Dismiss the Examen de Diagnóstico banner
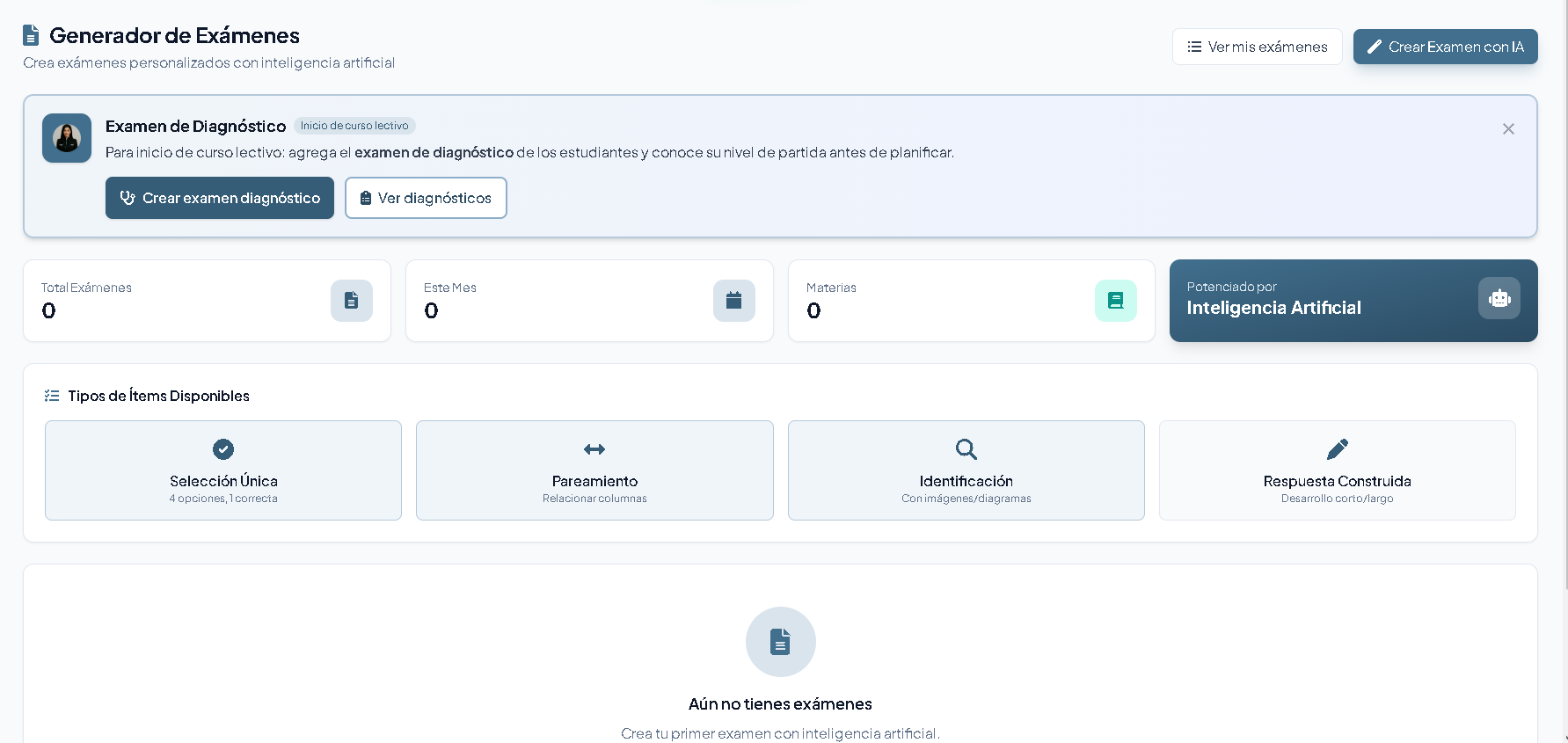 (1508, 129)
